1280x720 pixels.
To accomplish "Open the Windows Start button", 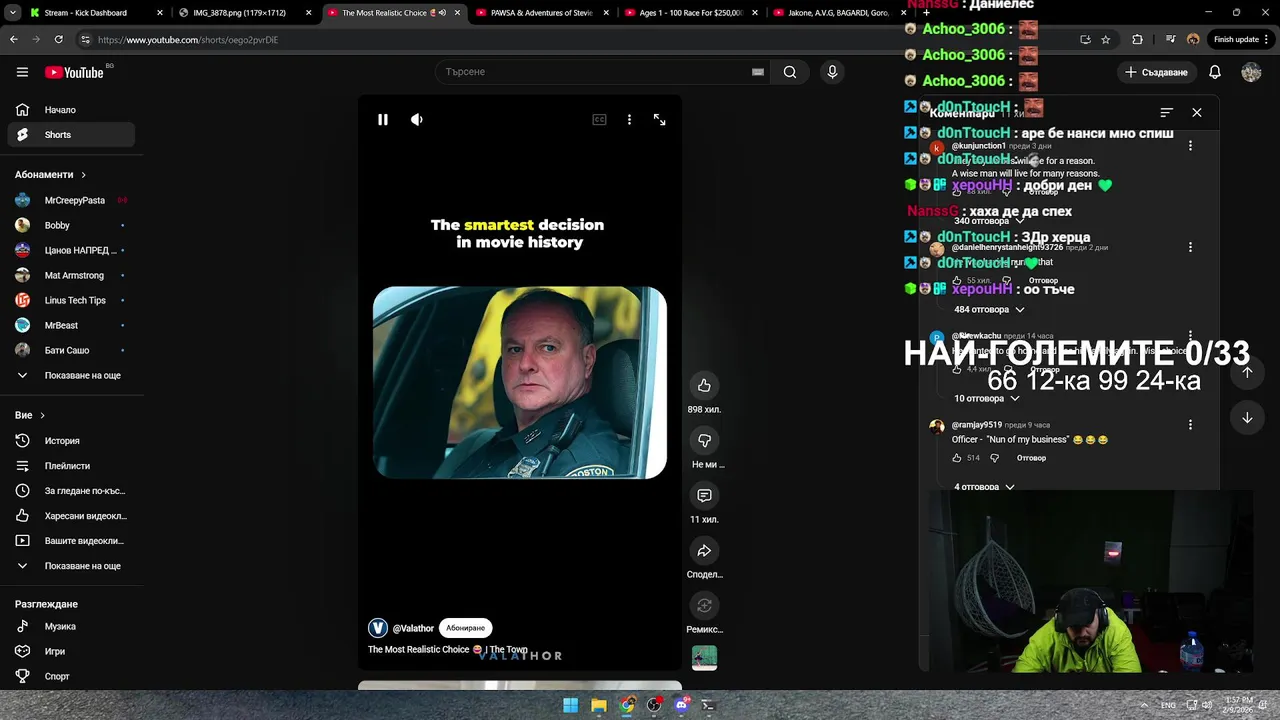I will [570, 706].
